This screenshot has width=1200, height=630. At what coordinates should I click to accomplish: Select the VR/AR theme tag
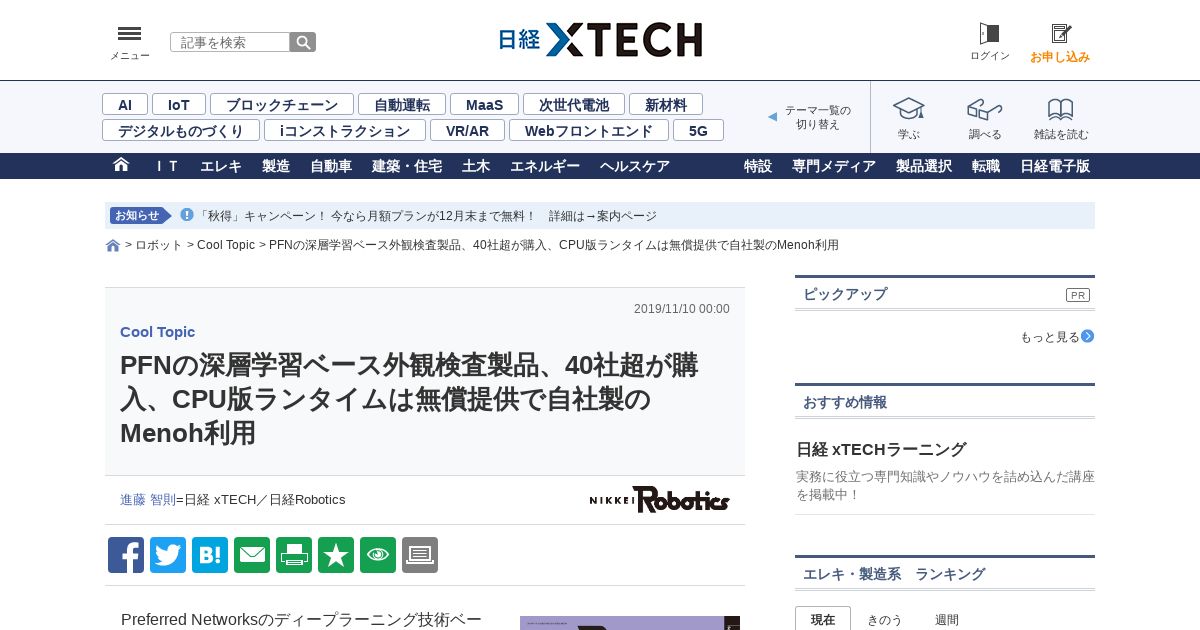click(467, 130)
